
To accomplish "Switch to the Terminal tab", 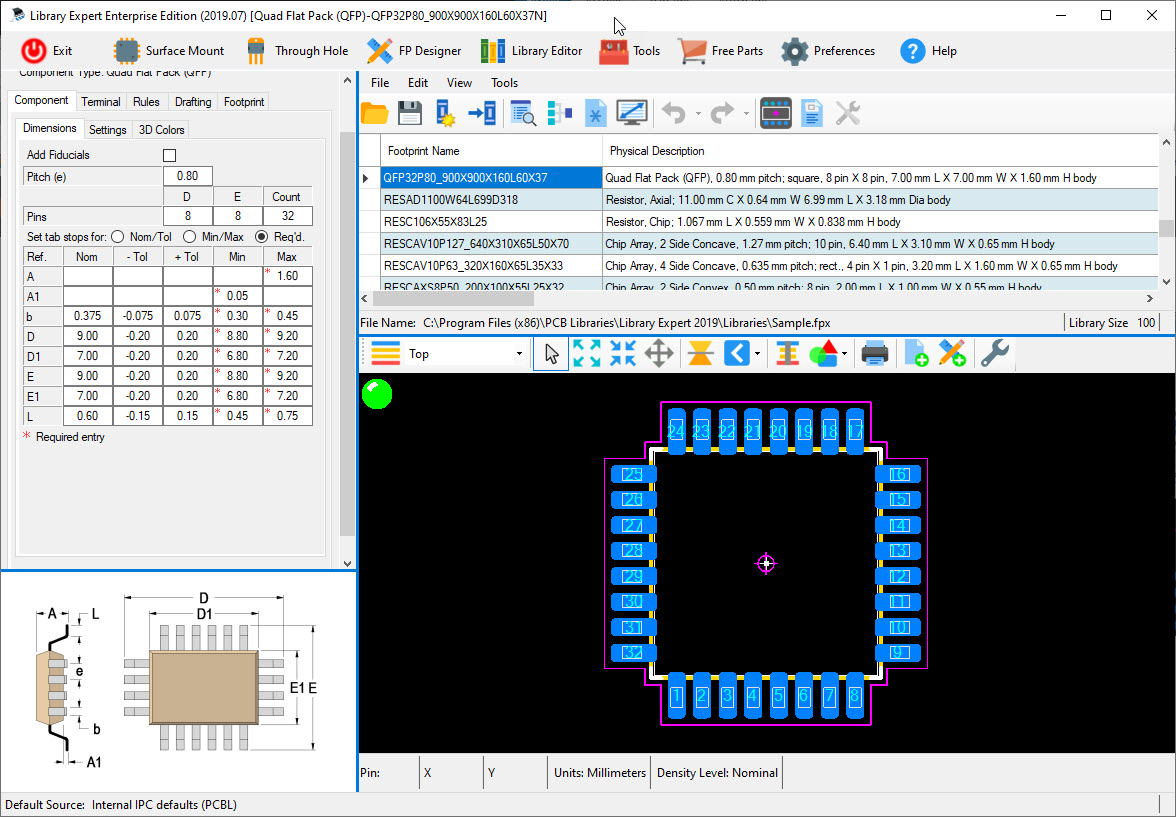I will (x=100, y=102).
